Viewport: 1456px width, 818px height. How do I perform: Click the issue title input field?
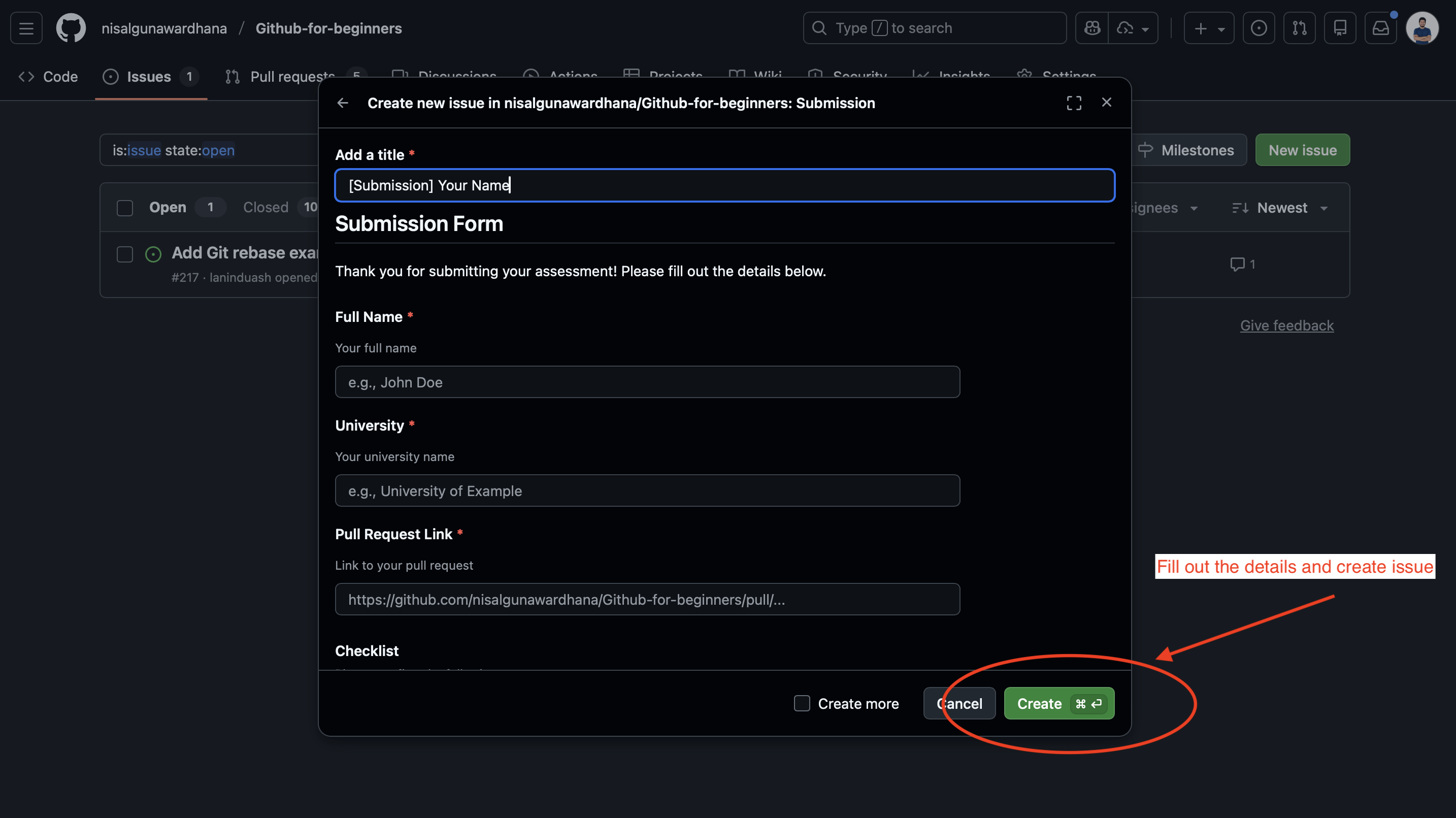tap(724, 185)
